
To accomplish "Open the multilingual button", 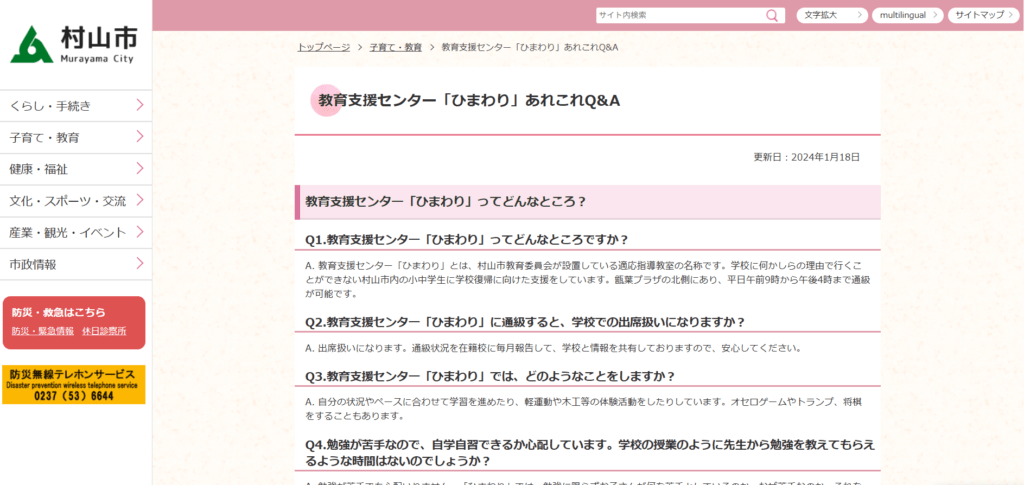I will click(908, 15).
